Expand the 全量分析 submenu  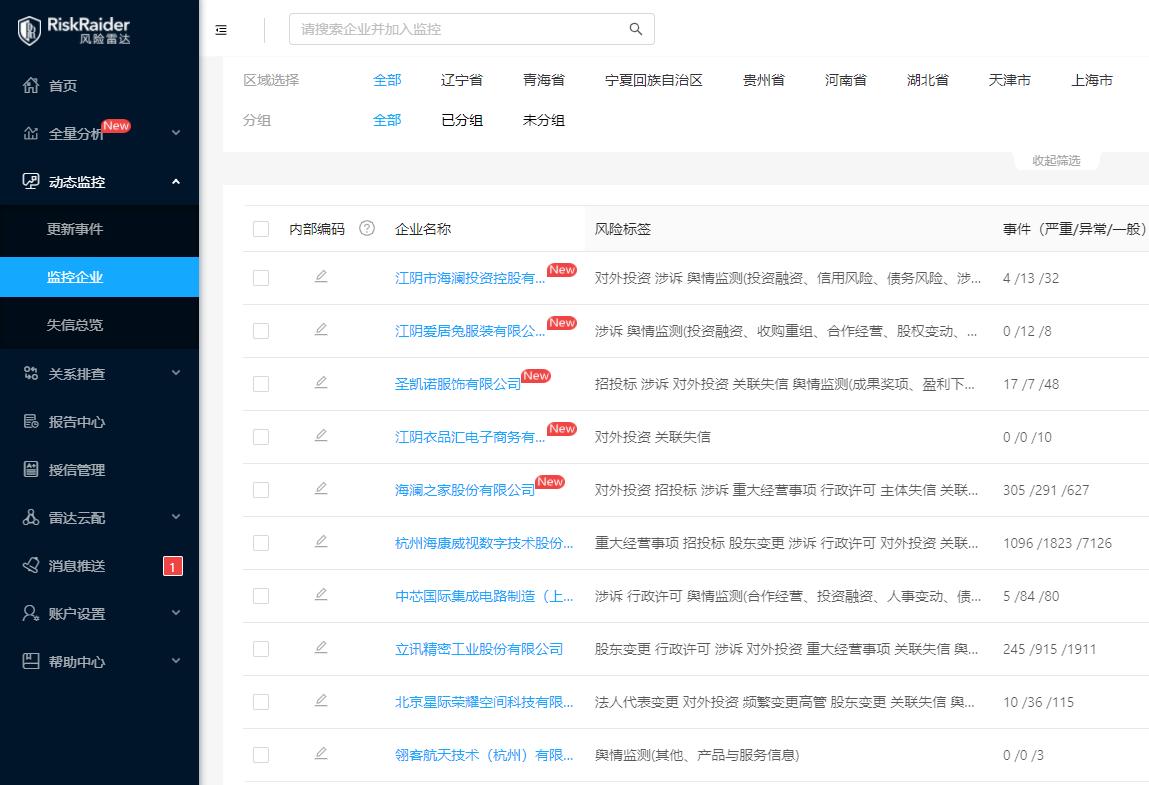pos(176,133)
